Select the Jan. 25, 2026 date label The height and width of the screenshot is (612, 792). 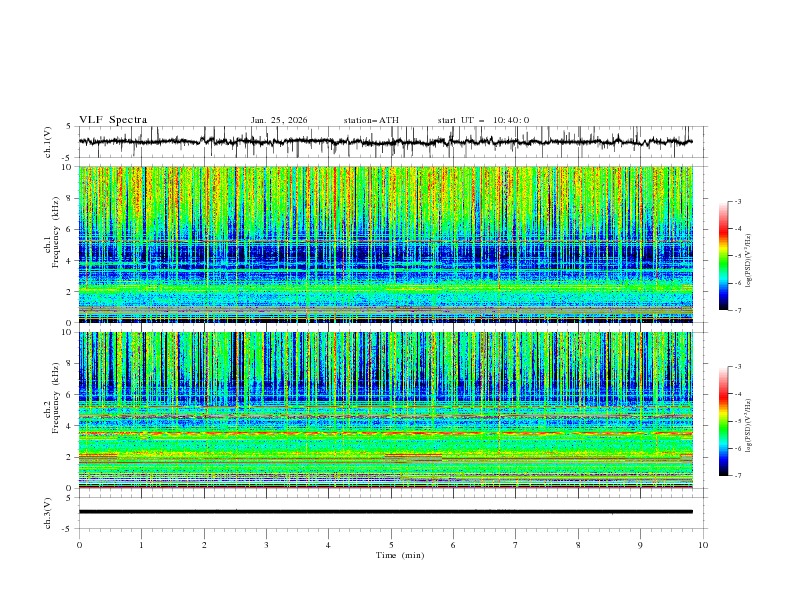coord(279,120)
